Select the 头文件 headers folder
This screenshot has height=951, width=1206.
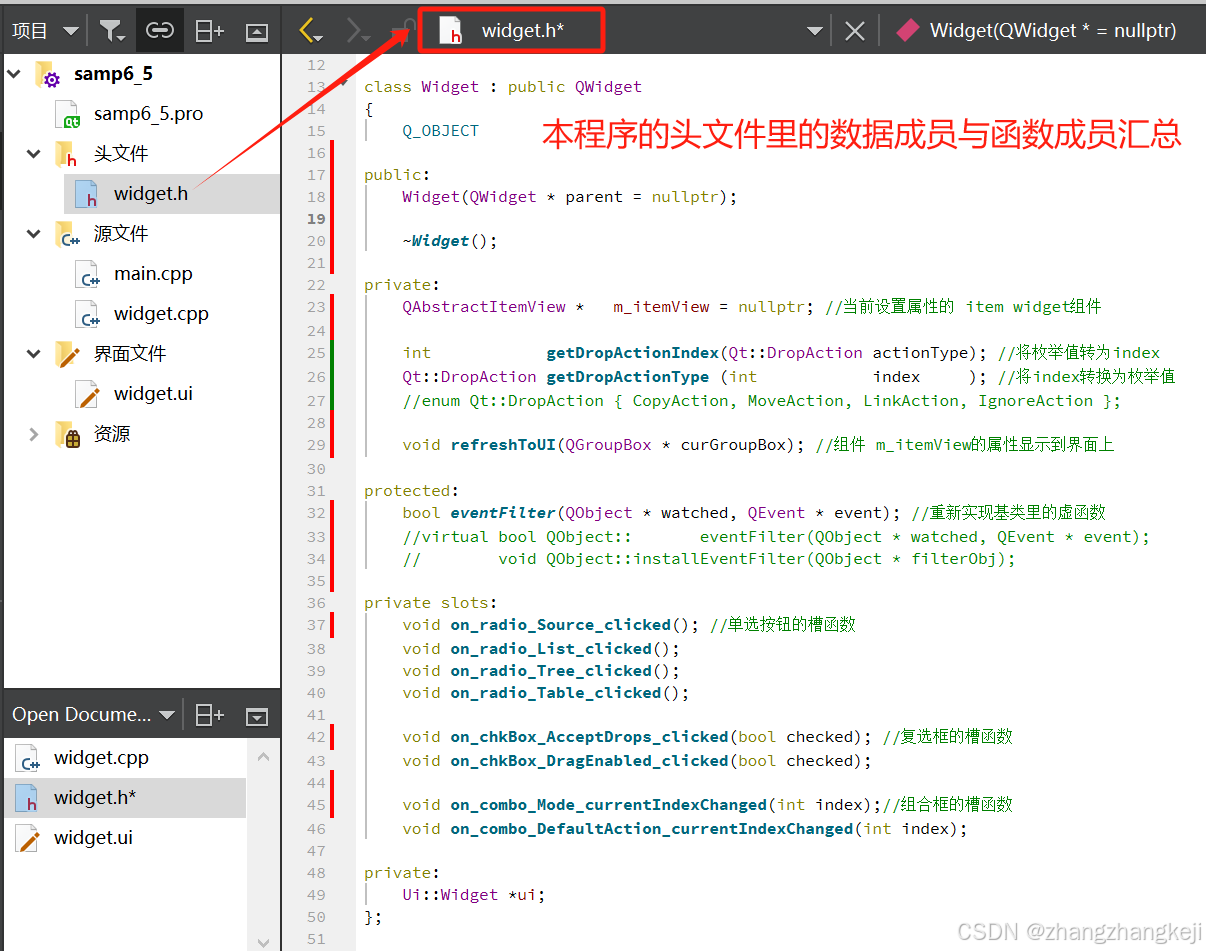tap(121, 154)
